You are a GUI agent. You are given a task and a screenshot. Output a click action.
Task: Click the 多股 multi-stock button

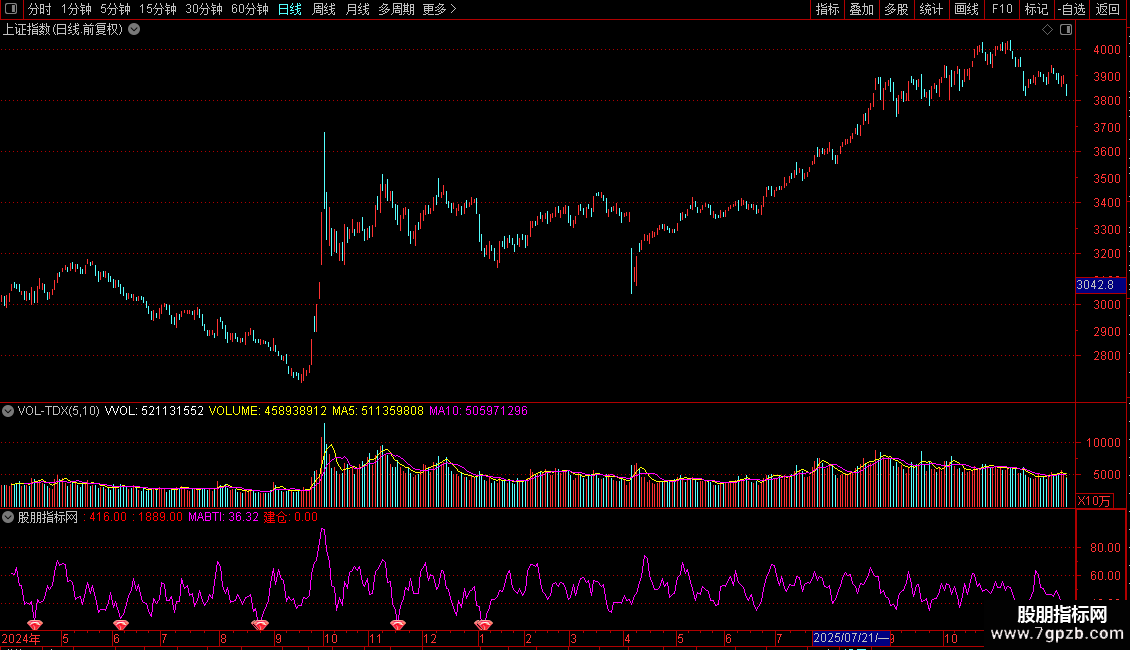click(896, 9)
